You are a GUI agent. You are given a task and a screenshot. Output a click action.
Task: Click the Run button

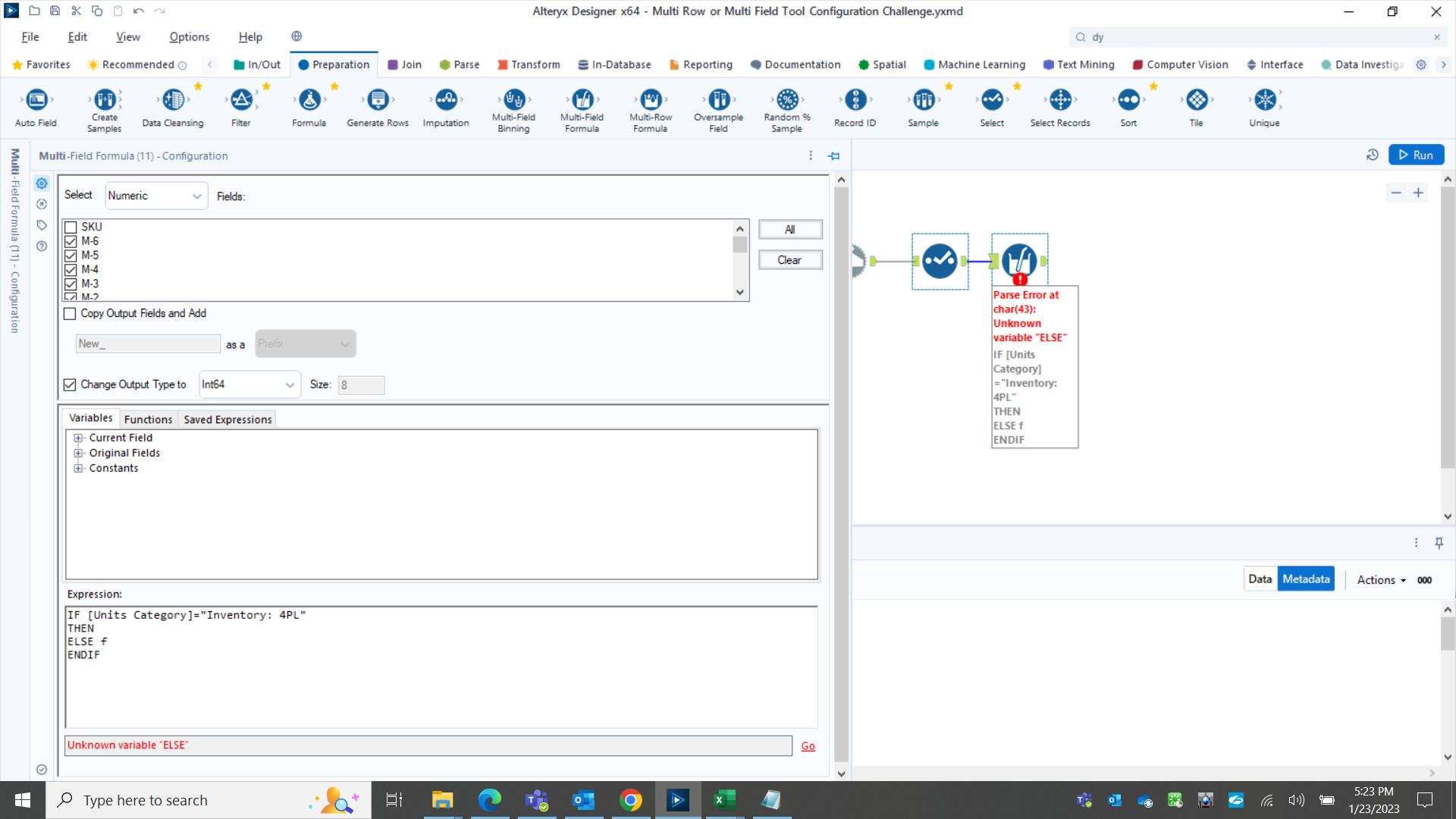(x=1416, y=155)
